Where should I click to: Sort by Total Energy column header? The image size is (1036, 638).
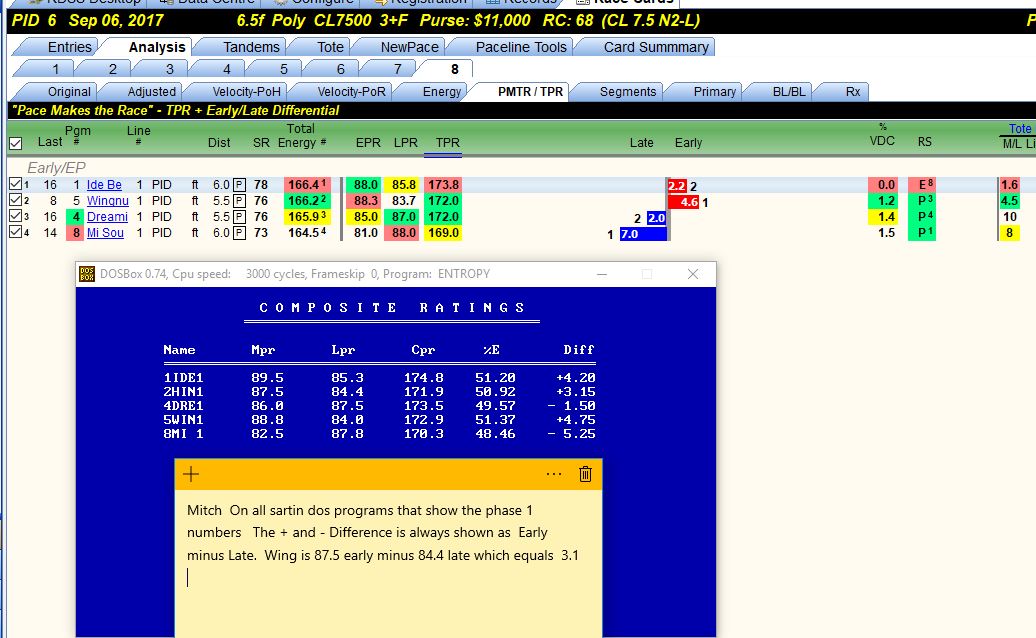tap(301, 136)
